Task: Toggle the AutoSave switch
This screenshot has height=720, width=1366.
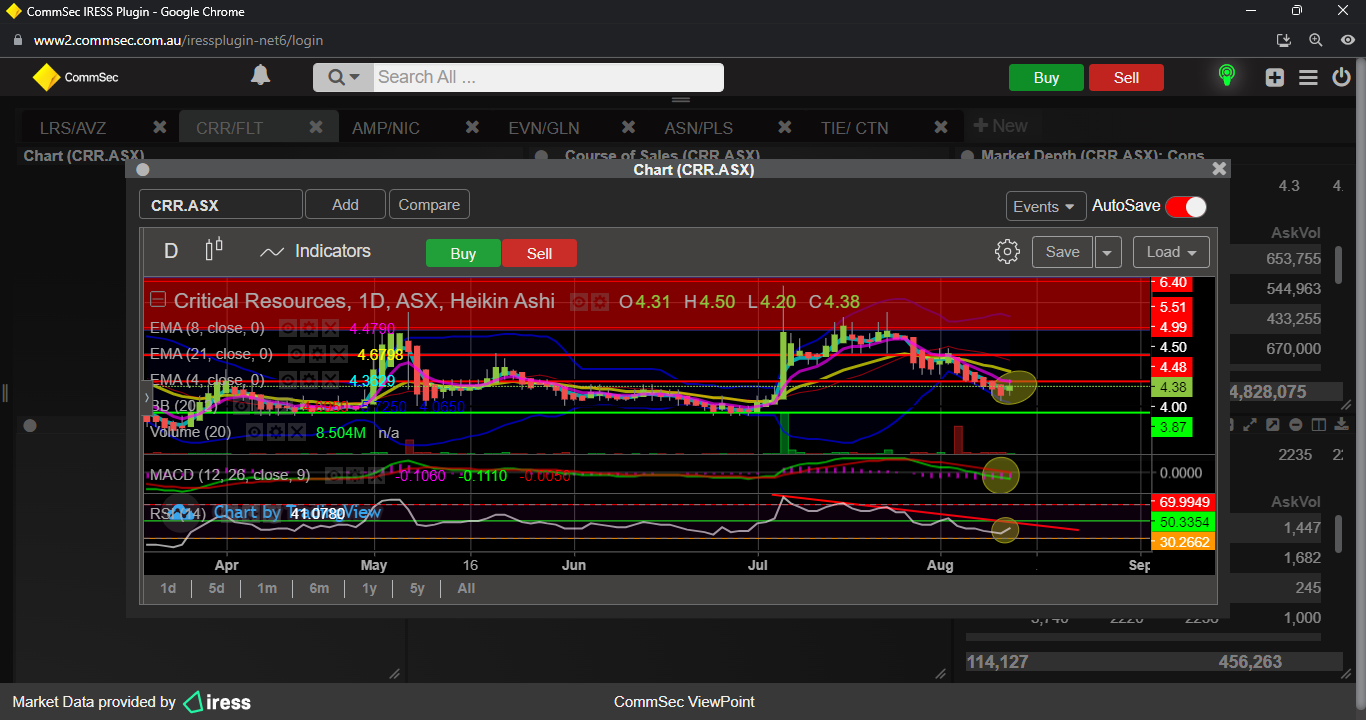Action: tap(1185, 206)
